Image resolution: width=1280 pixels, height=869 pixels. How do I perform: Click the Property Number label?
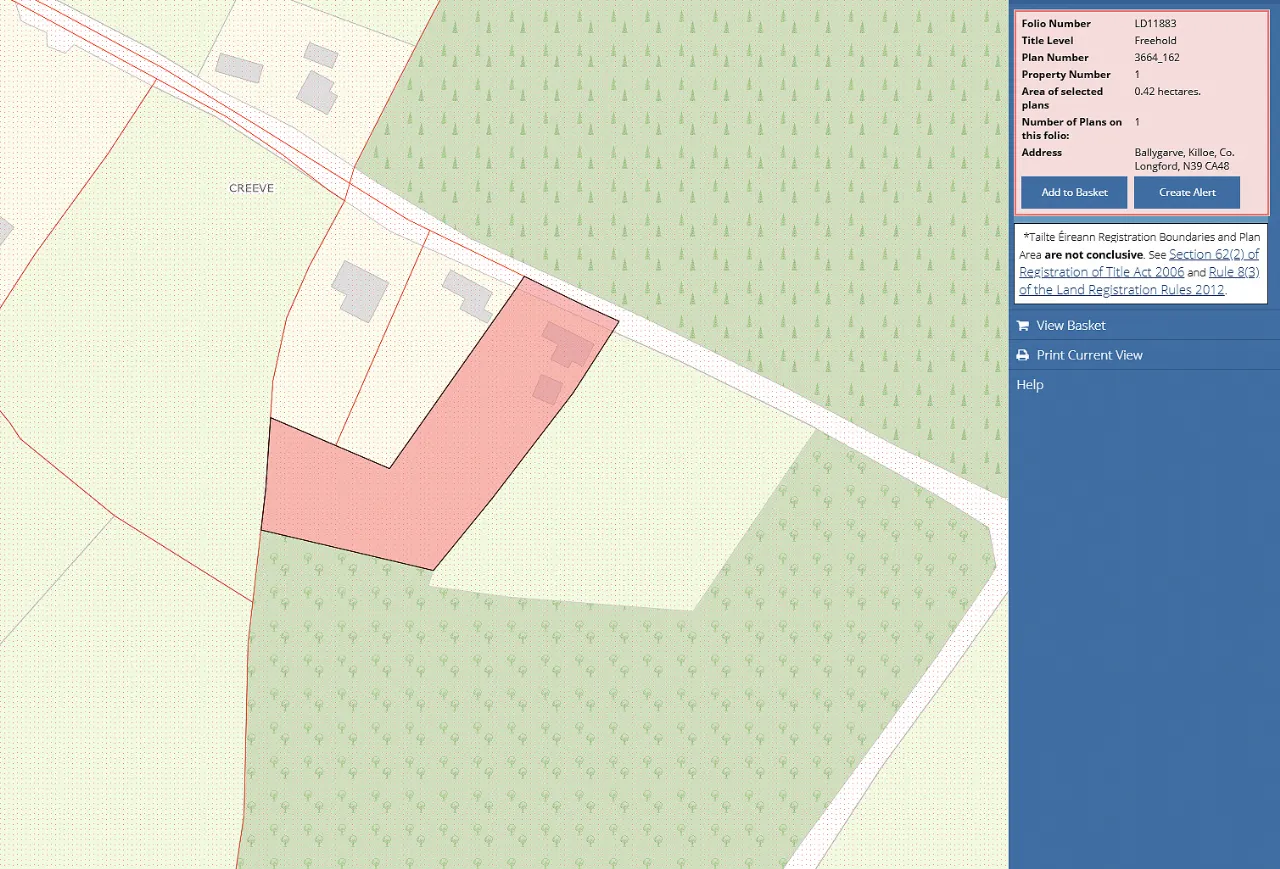point(1066,74)
